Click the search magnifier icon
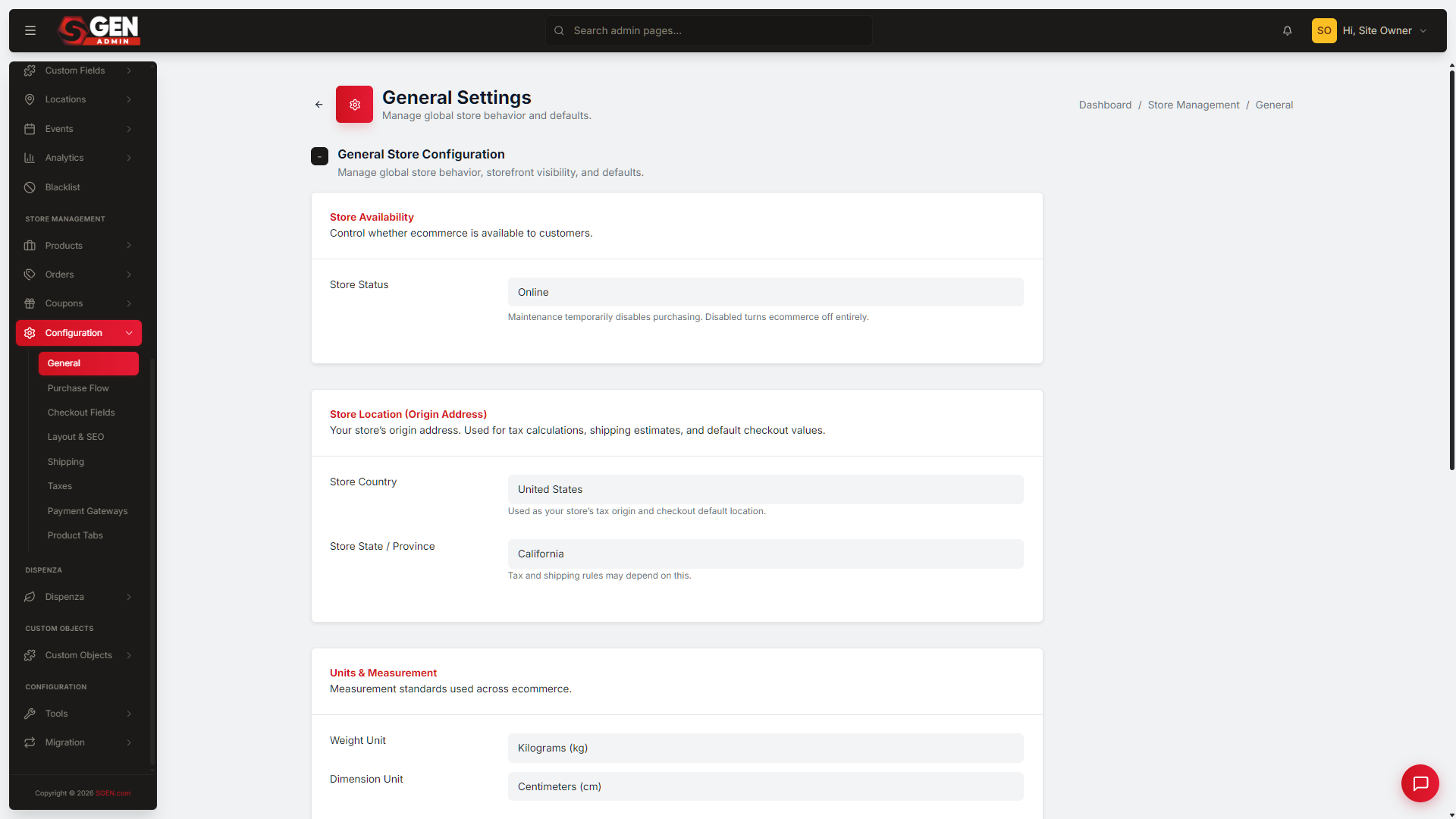This screenshot has height=819, width=1456. pos(559,30)
